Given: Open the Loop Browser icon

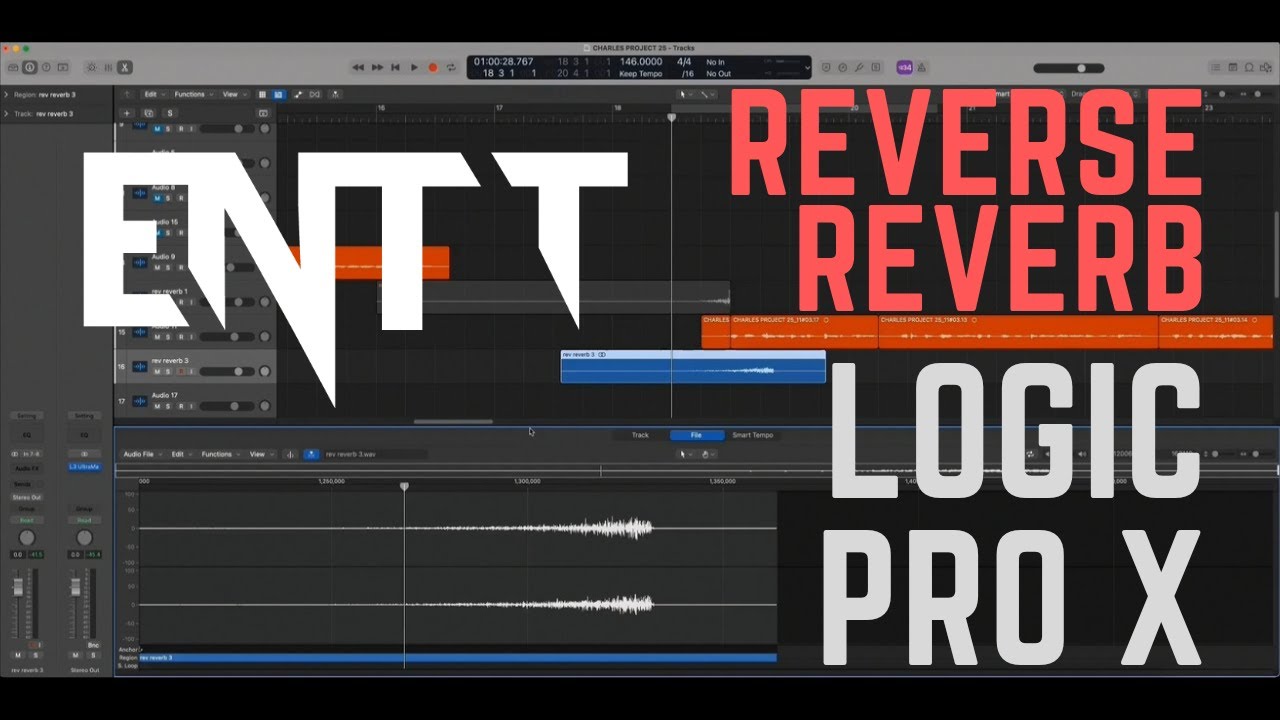Looking at the screenshot, I should point(1249,67).
